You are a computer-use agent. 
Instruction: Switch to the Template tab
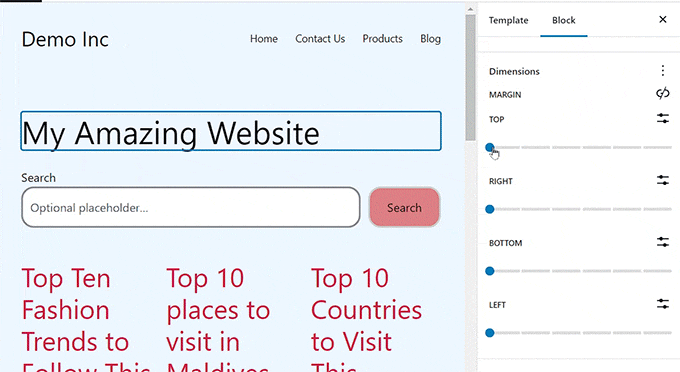(508, 20)
